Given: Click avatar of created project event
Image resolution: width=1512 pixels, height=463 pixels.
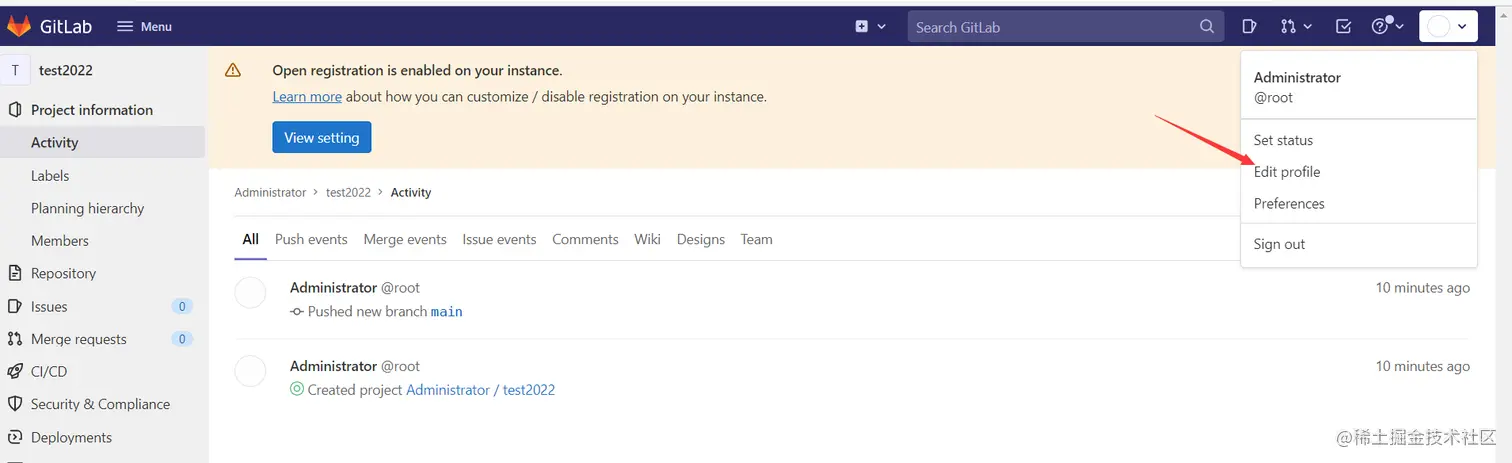Looking at the screenshot, I should click(250, 371).
